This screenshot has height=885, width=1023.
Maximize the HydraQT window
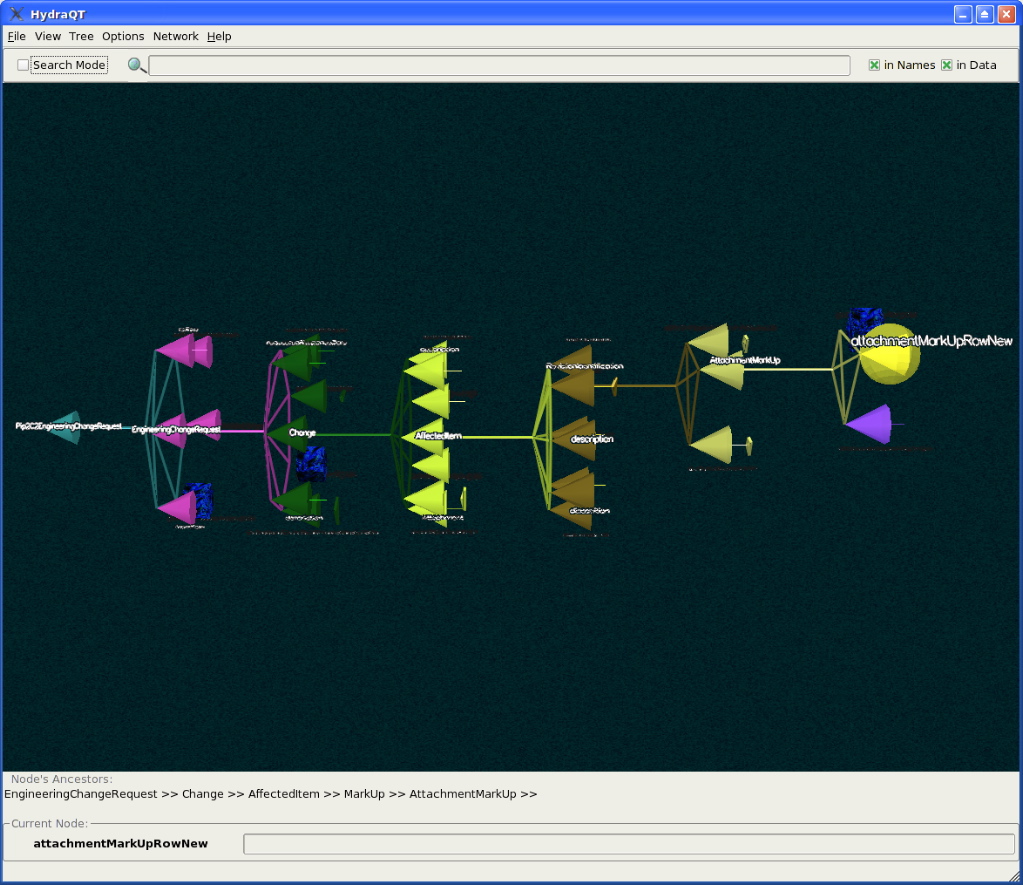985,14
